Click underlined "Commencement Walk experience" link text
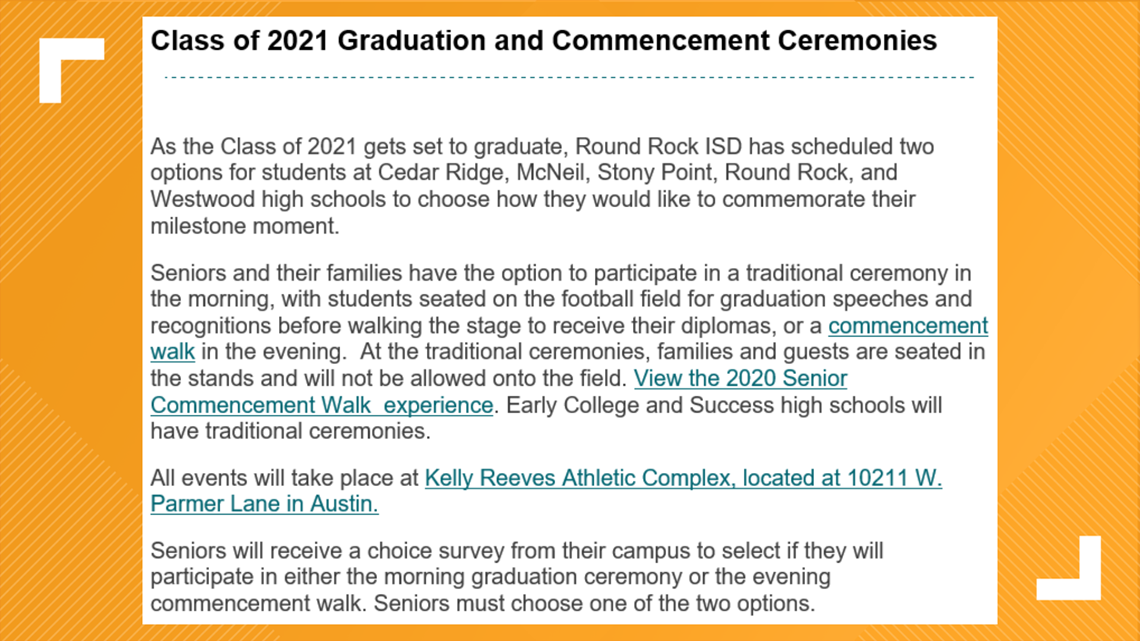The image size is (1140, 641). 321,405
